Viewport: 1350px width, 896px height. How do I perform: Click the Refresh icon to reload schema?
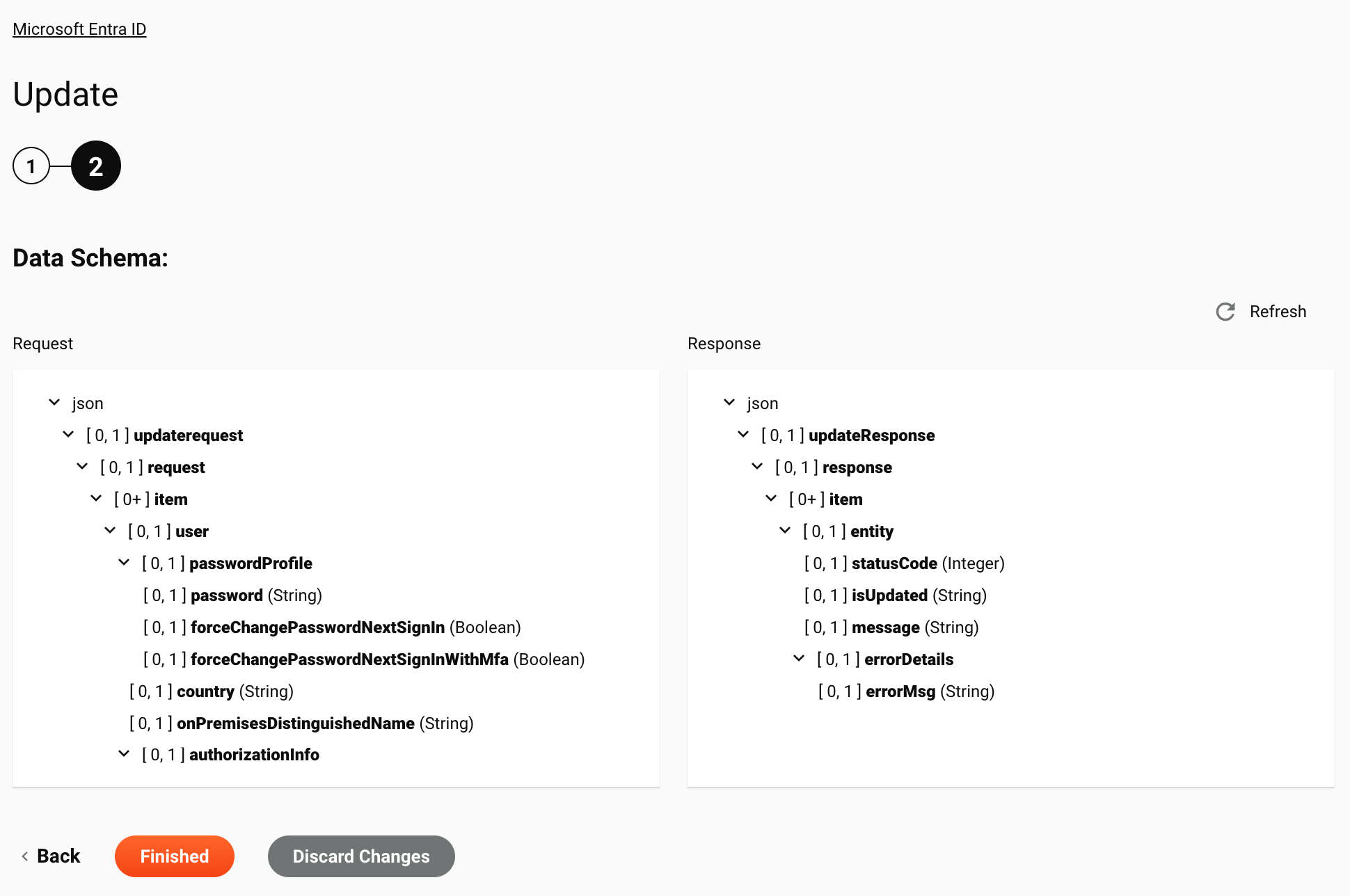(1224, 311)
